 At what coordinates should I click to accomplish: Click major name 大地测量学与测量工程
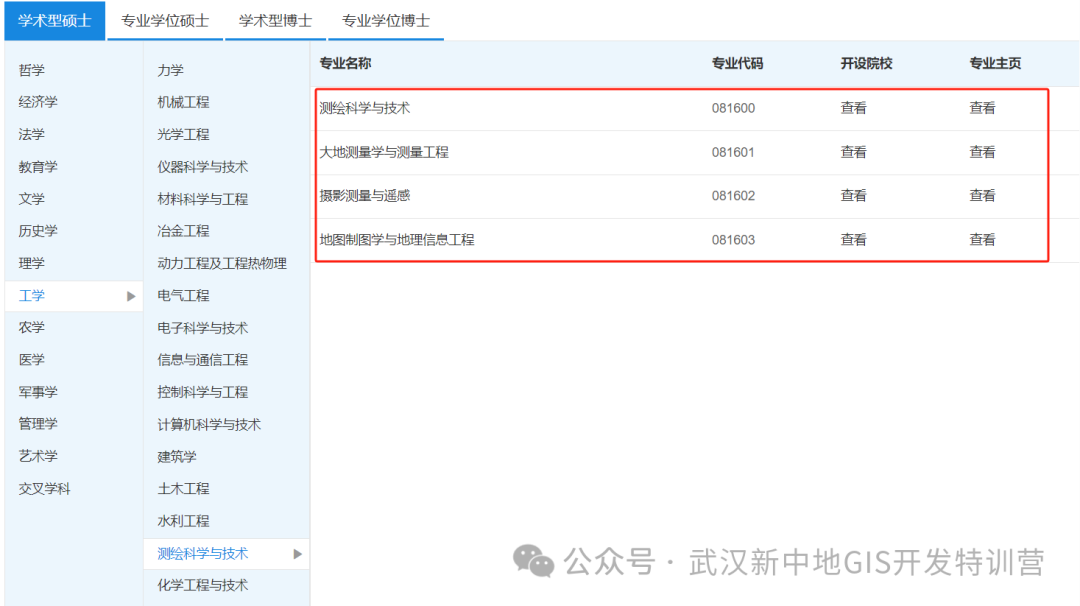[x=384, y=152]
